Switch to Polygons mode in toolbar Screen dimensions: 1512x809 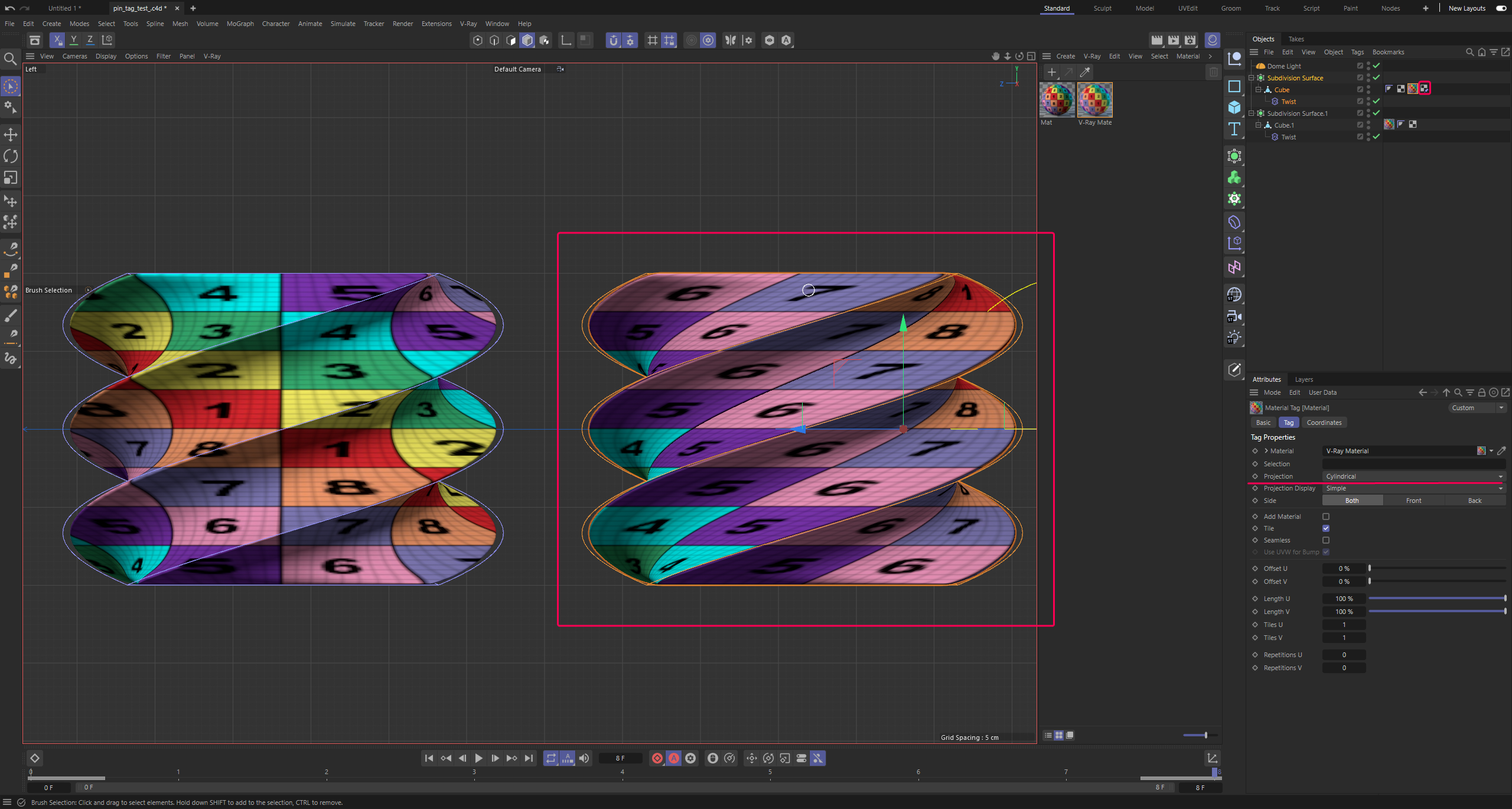511,40
